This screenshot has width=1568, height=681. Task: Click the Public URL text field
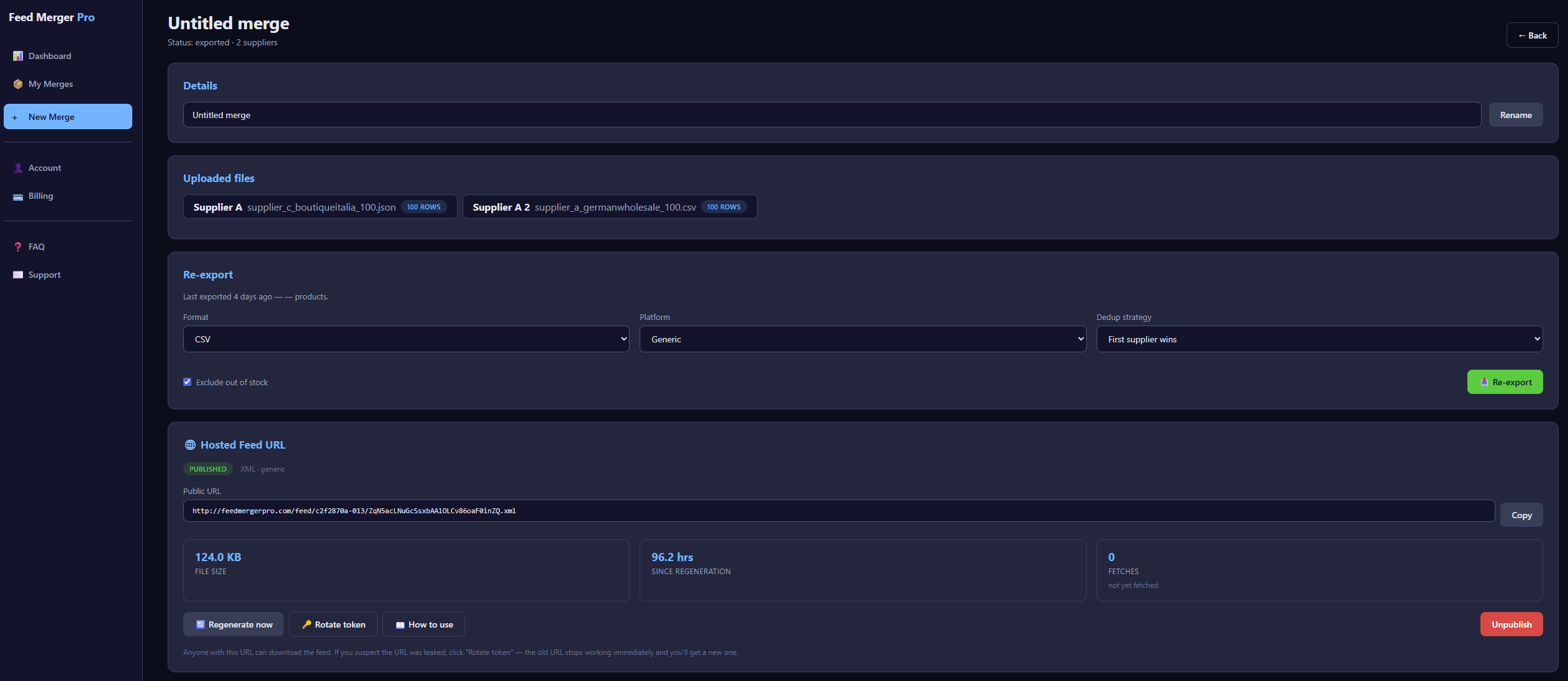pos(839,511)
